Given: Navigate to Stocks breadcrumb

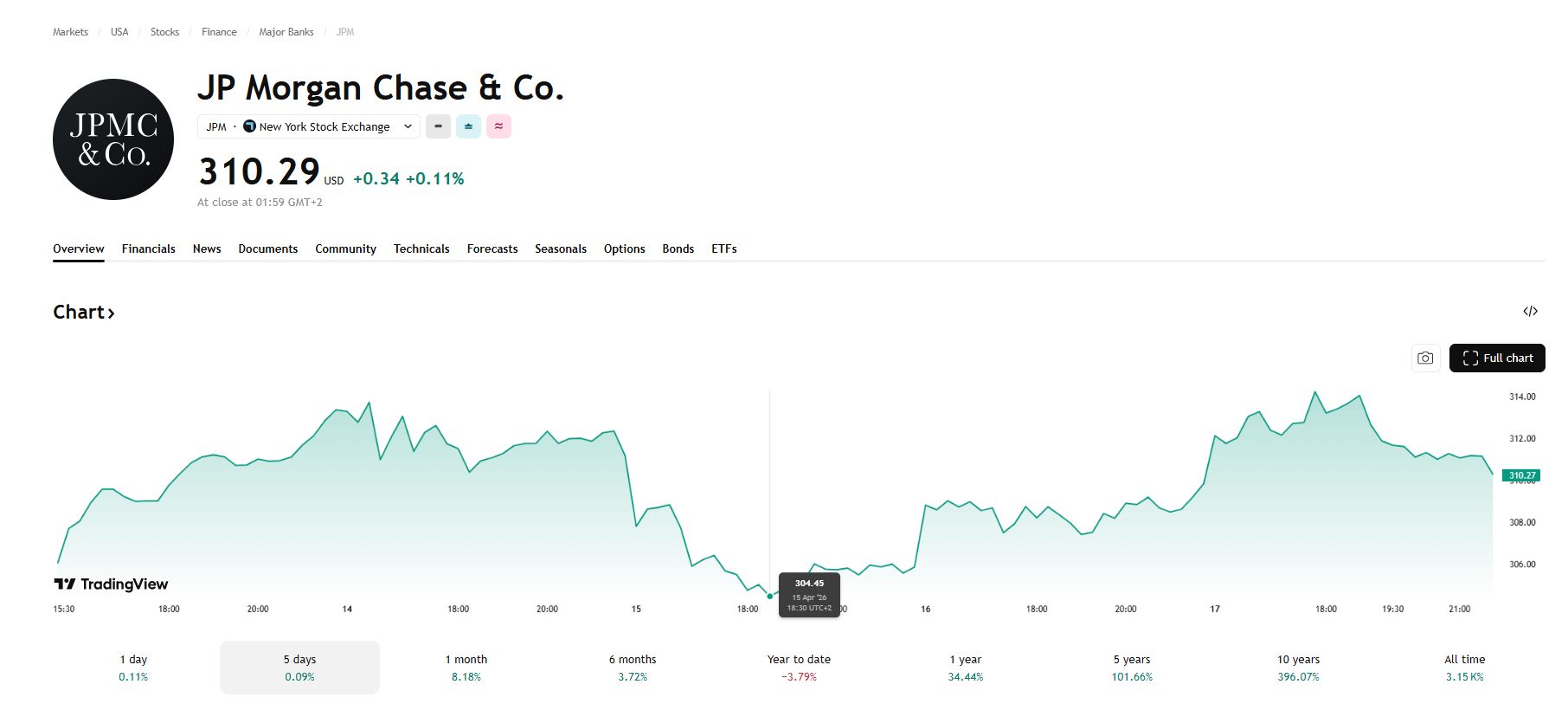Looking at the screenshot, I should click(x=164, y=32).
